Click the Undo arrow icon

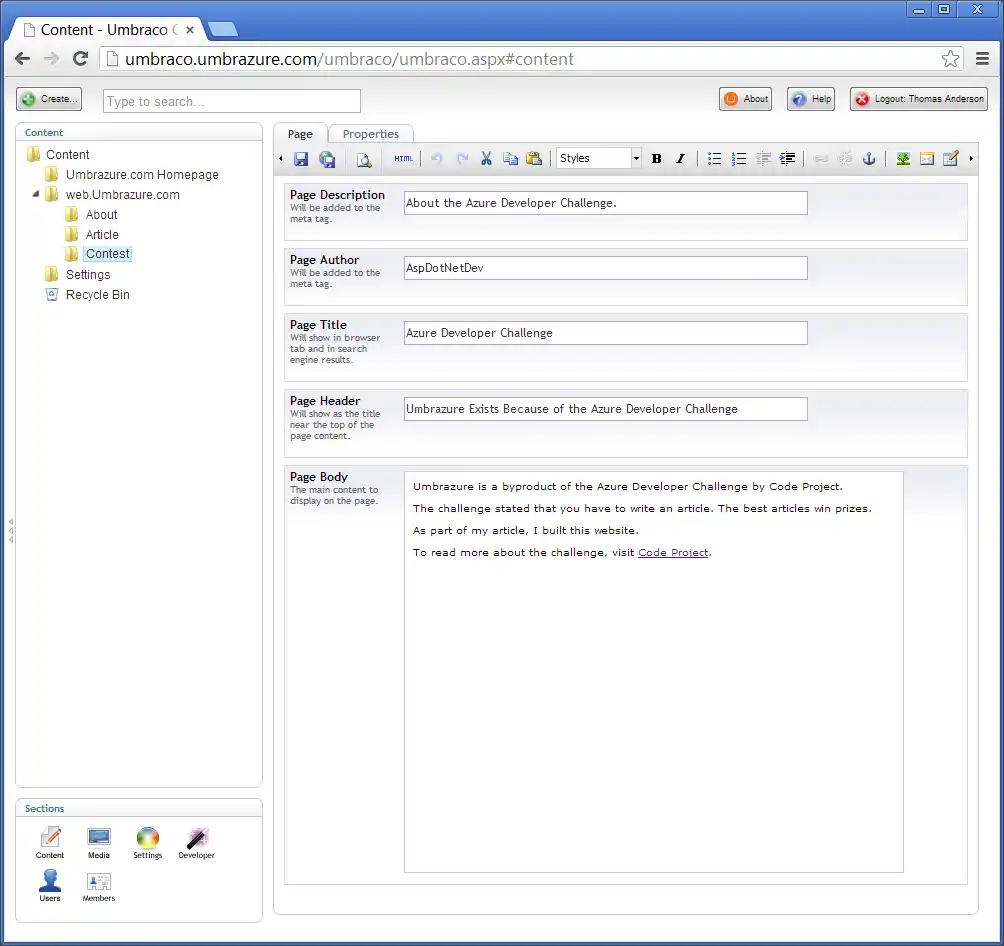pos(437,158)
